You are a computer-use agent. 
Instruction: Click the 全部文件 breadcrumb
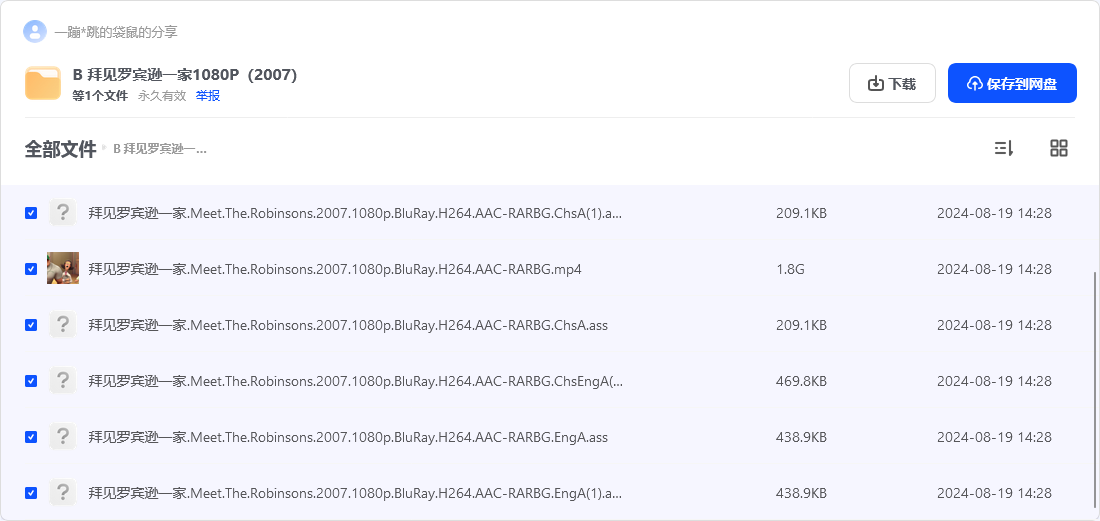(60, 149)
